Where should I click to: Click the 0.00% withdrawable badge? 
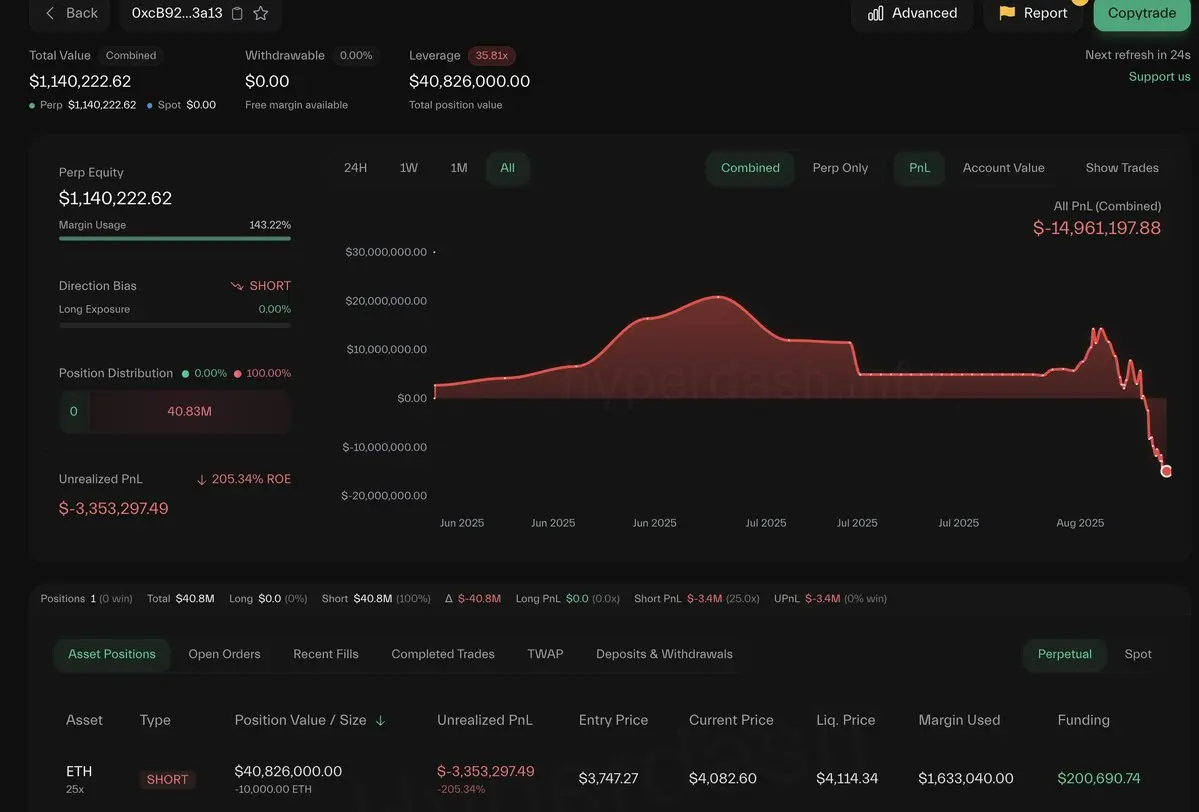(x=356, y=56)
